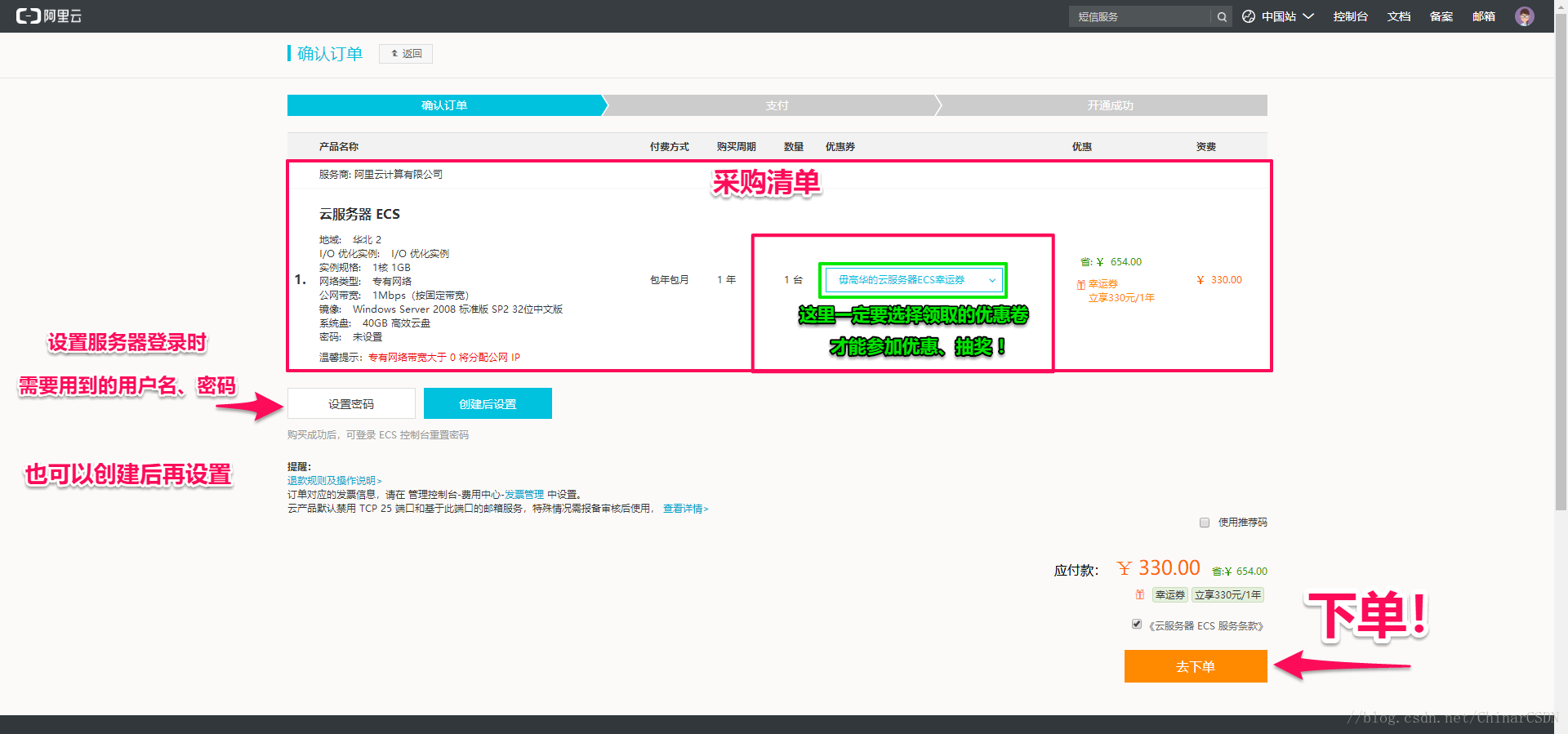Open the 发票管理 link
The width and height of the screenshot is (1568, 734).
pos(524,495)
